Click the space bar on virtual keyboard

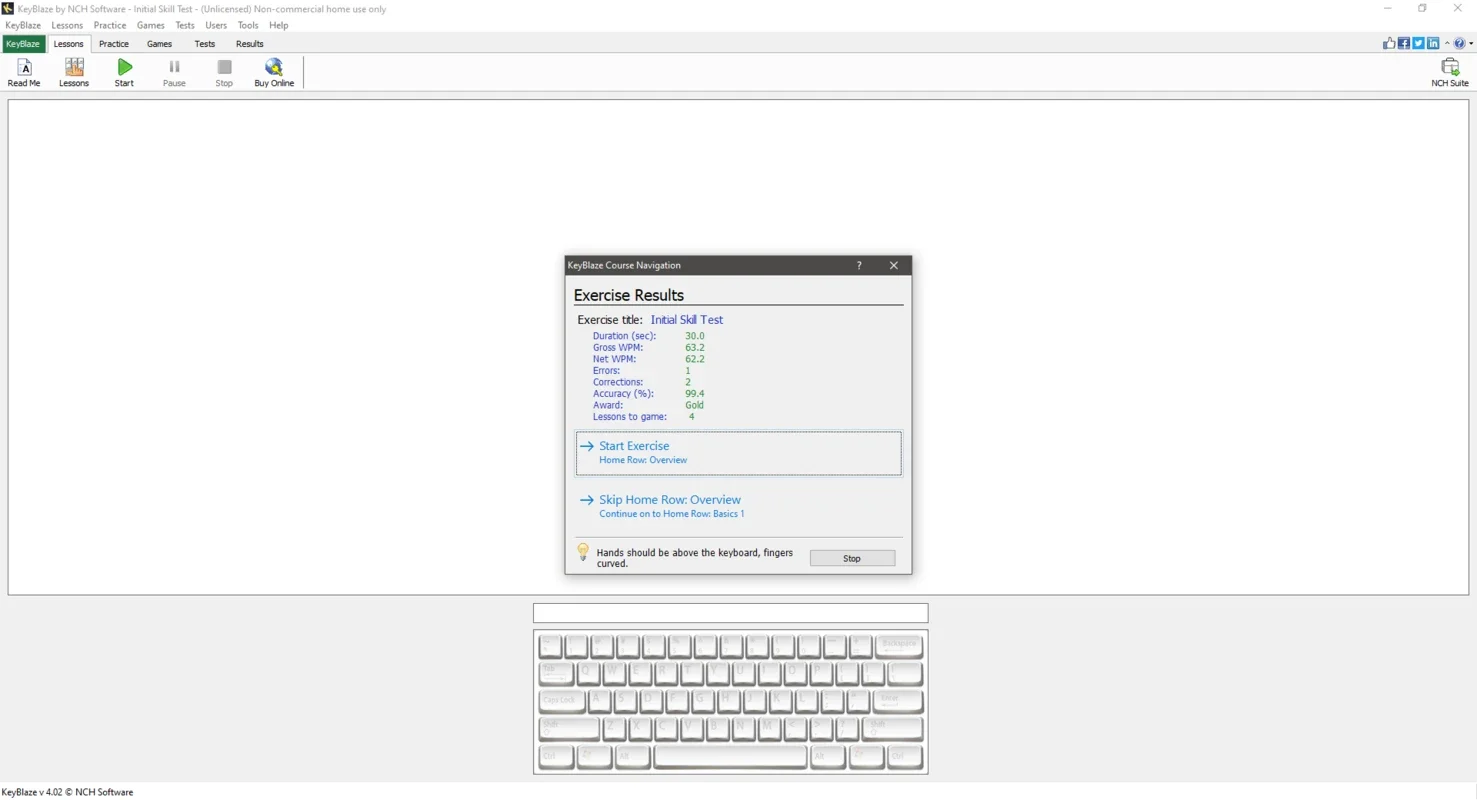click(x=730, y=757)
